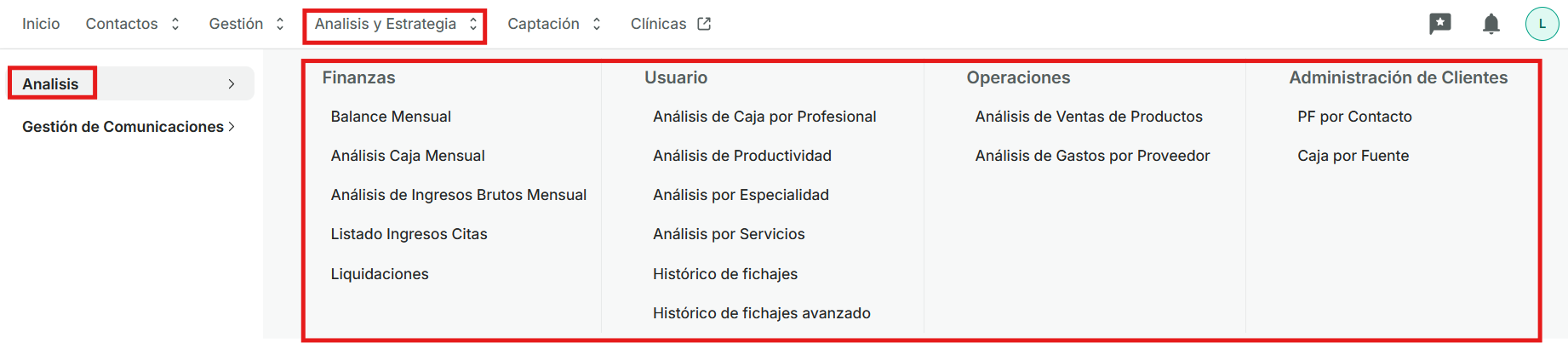Expand the Analisis submenu arrow

click(x=232, y=83)
